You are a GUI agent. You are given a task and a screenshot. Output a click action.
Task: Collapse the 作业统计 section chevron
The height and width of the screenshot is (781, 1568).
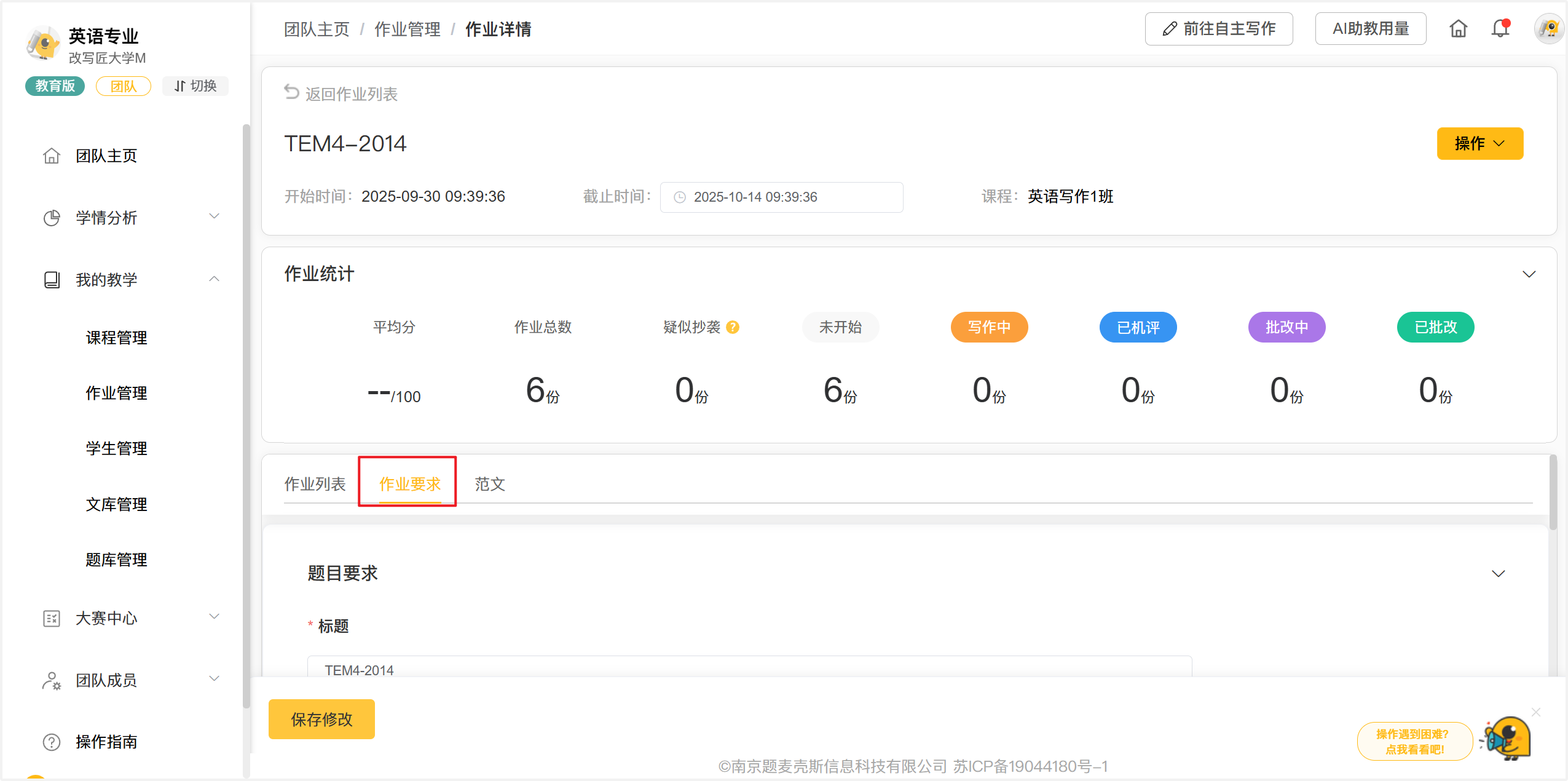[x=1529, y=274]
